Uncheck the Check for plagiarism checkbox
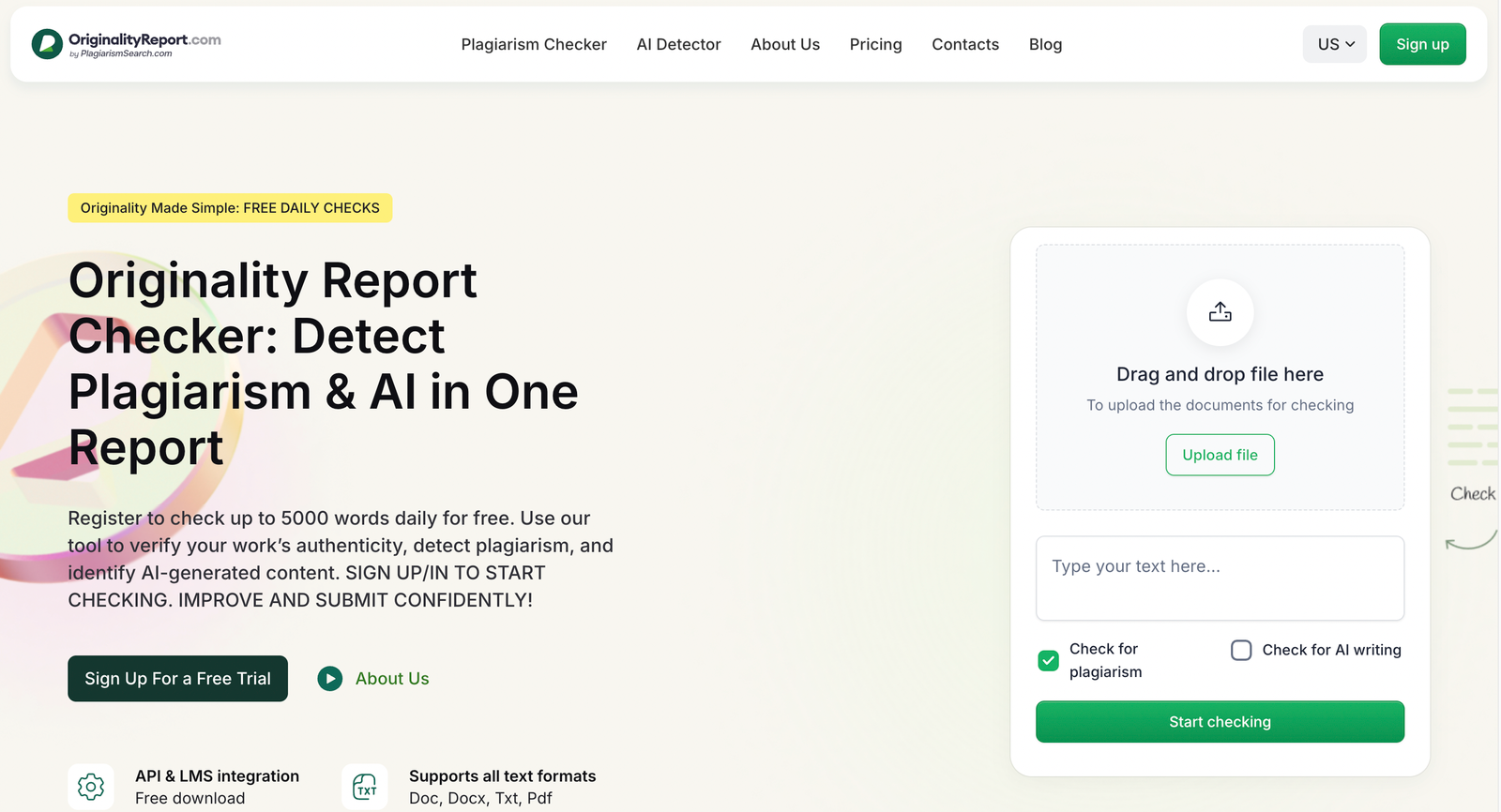This screenshot has width=1501, height=812. [x=1049, y=661]
